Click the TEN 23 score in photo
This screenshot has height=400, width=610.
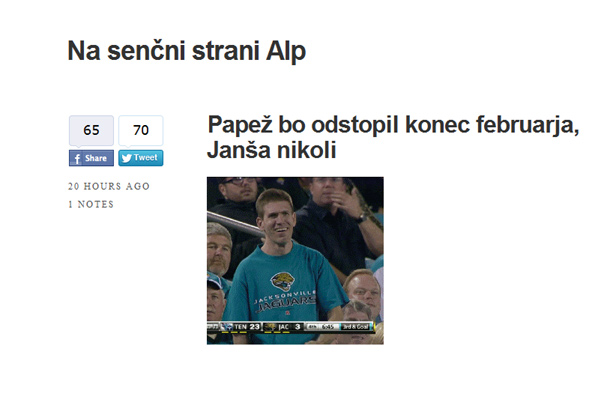pyautogui.click(x=247, y=327)
